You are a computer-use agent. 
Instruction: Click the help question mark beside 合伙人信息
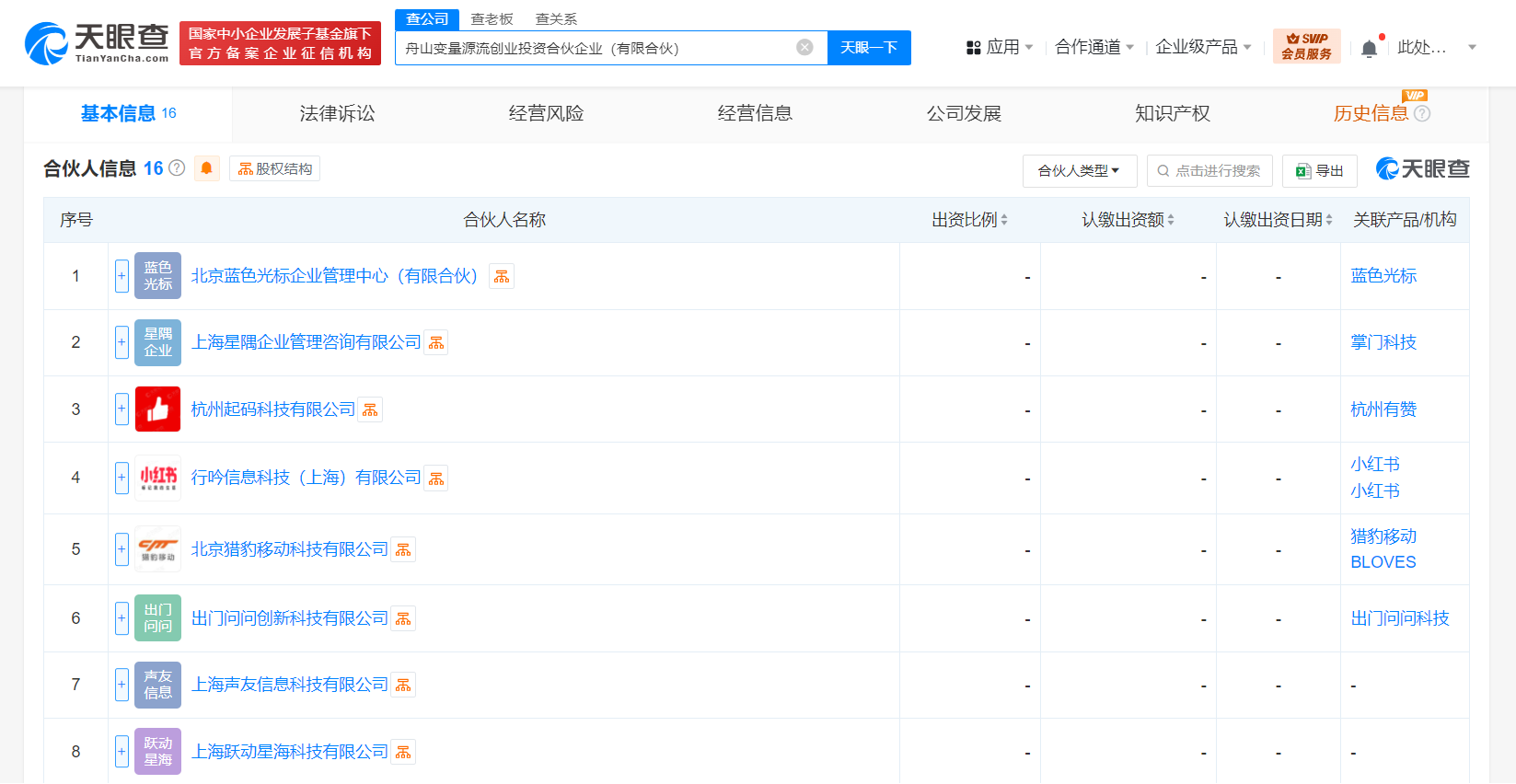tap(177, 168)
